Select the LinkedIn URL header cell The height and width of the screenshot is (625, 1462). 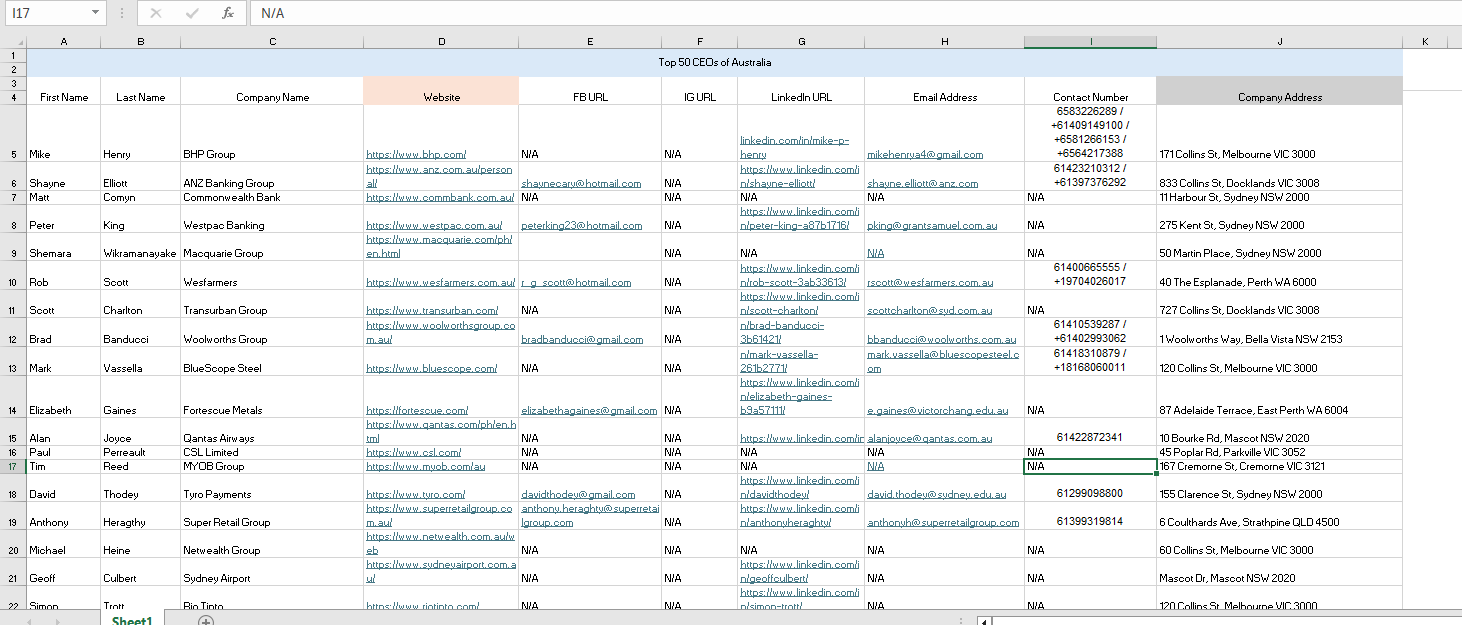801,97
